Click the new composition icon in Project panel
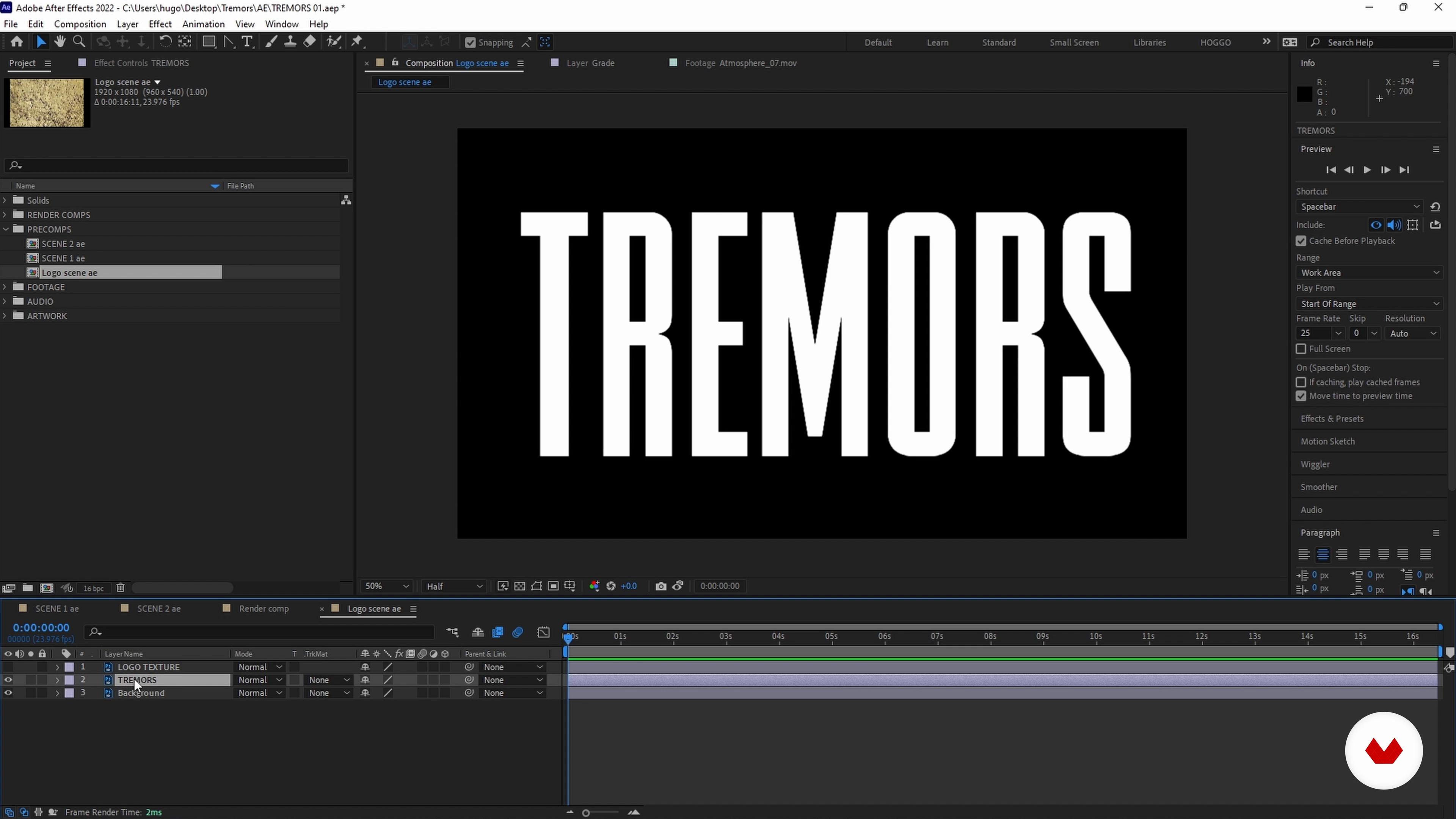The image size is (1456, 819). point(47,588)
